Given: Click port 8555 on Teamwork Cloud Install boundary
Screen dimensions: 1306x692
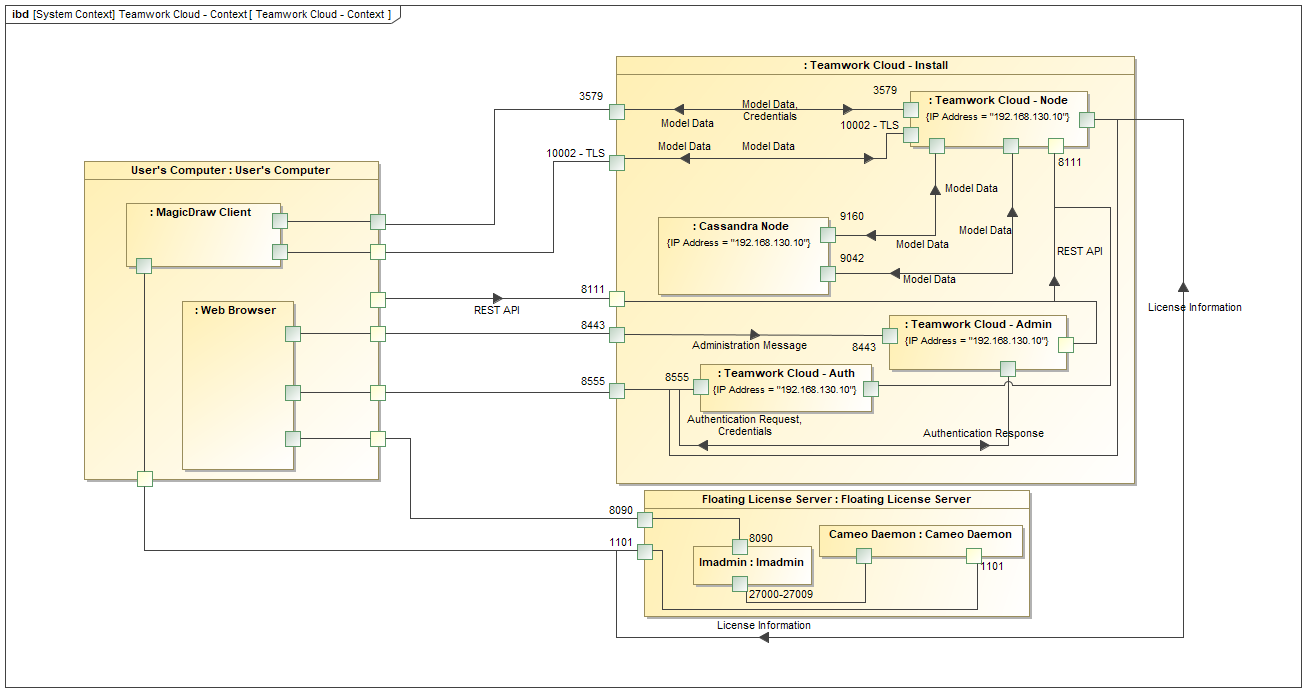Looking at the screenshot, I should [x=617, y=390].
